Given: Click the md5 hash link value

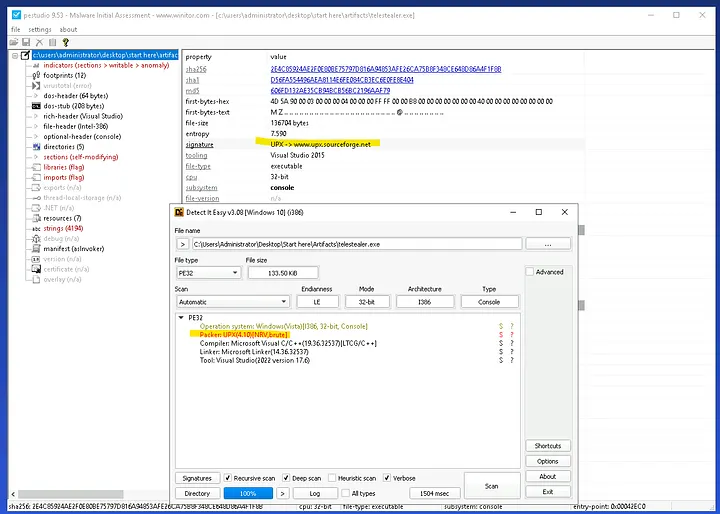Looking at the screenshot, I should pos(330,90).
